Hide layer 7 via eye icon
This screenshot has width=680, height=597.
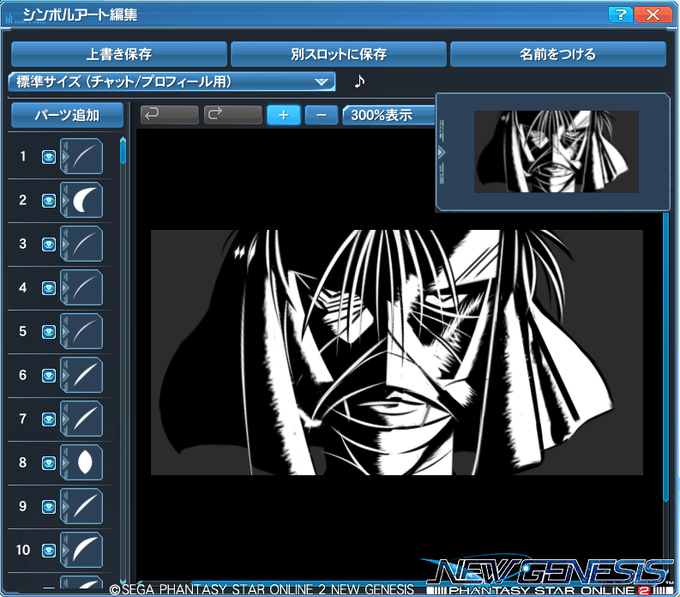click(49, 419)
